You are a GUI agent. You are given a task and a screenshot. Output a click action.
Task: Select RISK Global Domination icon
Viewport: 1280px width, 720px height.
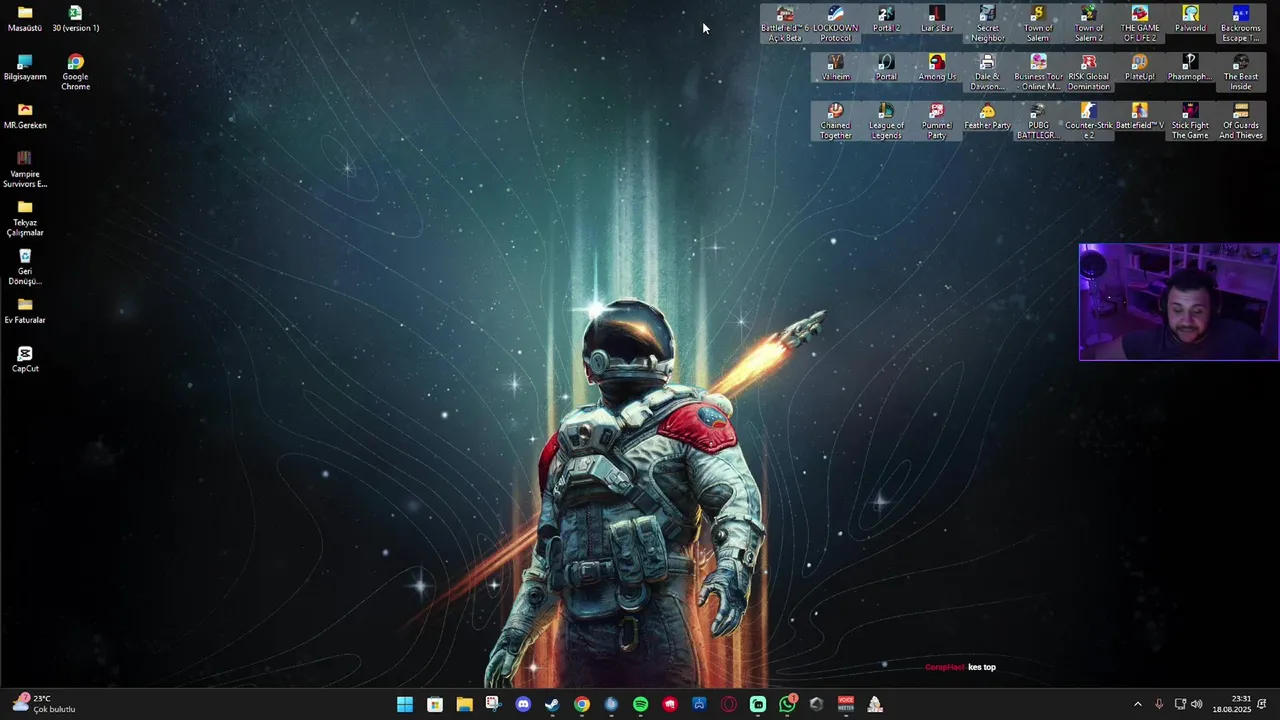pyautogui.click(x=1089, y=73)
